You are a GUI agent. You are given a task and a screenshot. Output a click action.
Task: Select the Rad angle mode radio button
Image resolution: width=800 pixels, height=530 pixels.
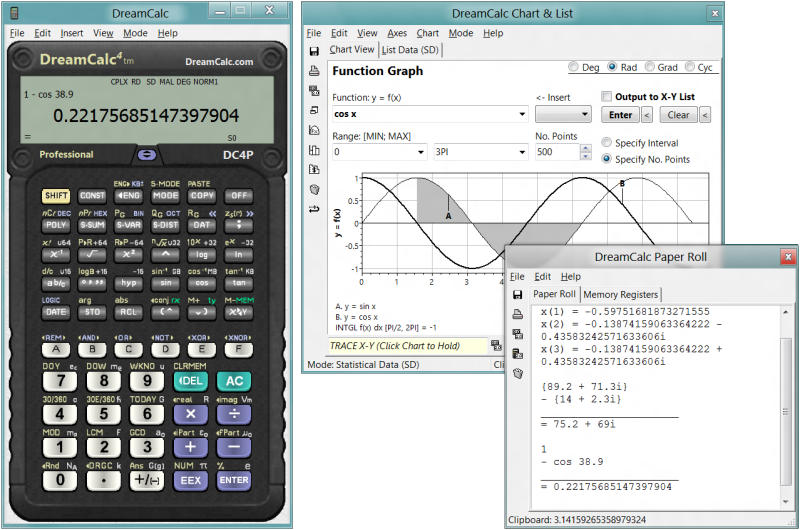click(x=612, y=67)
